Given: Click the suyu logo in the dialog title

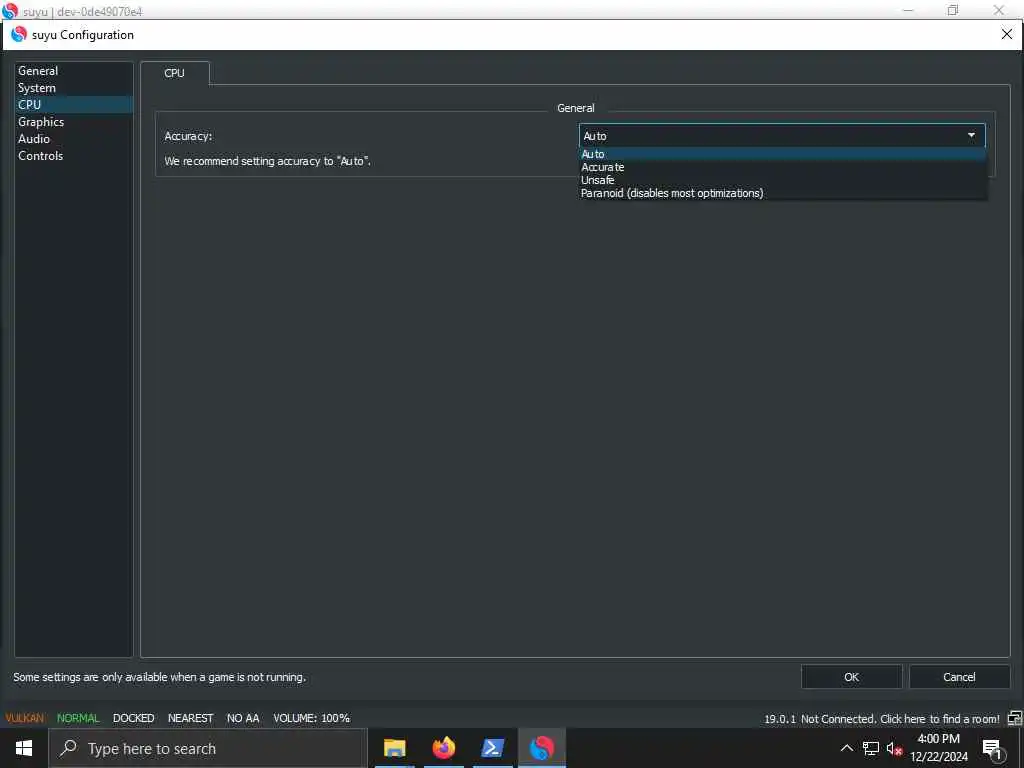Looking at the screenshot, I should click(x=20, y=34).
